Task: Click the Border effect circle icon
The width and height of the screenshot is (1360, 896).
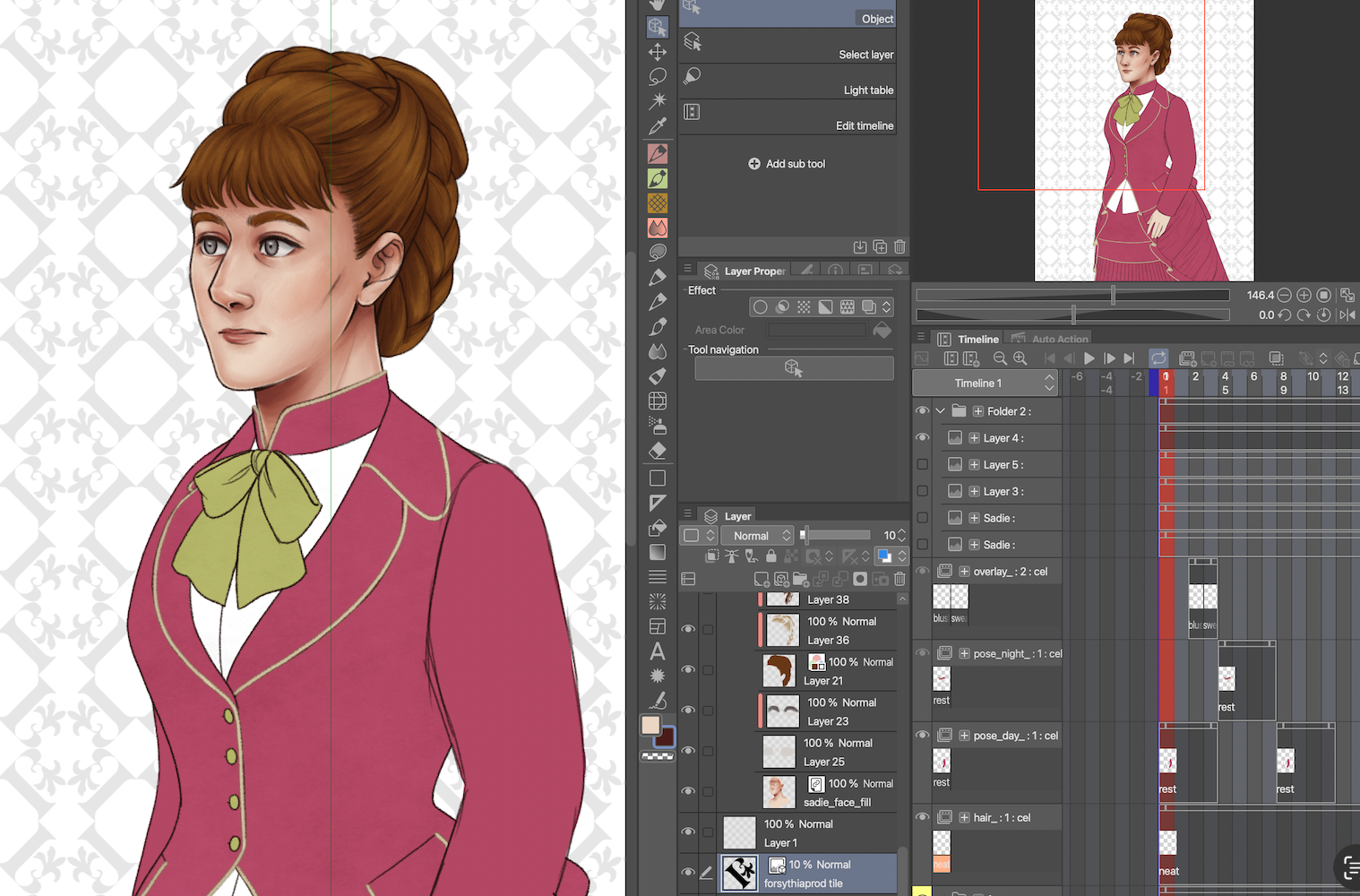Action: pyautogui.click(x=761, y=306)
